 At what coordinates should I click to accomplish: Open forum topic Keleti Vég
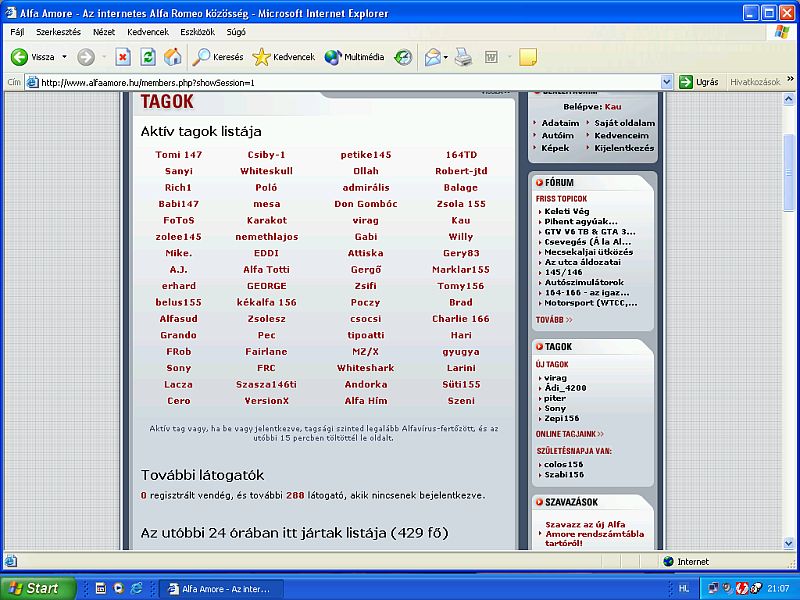pyautogui.click(x=567, y=211)
